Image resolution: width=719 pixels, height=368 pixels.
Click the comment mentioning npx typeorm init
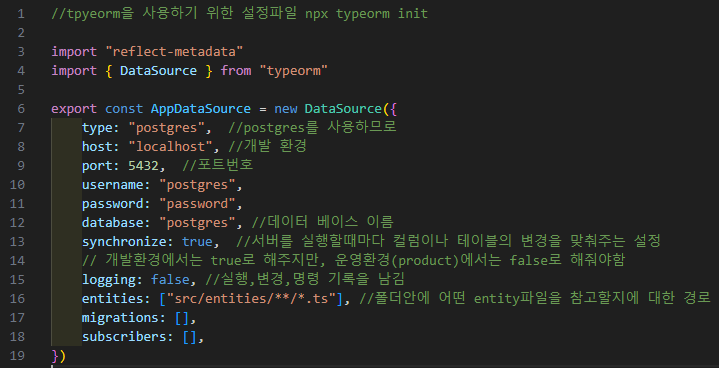[239, 14]
